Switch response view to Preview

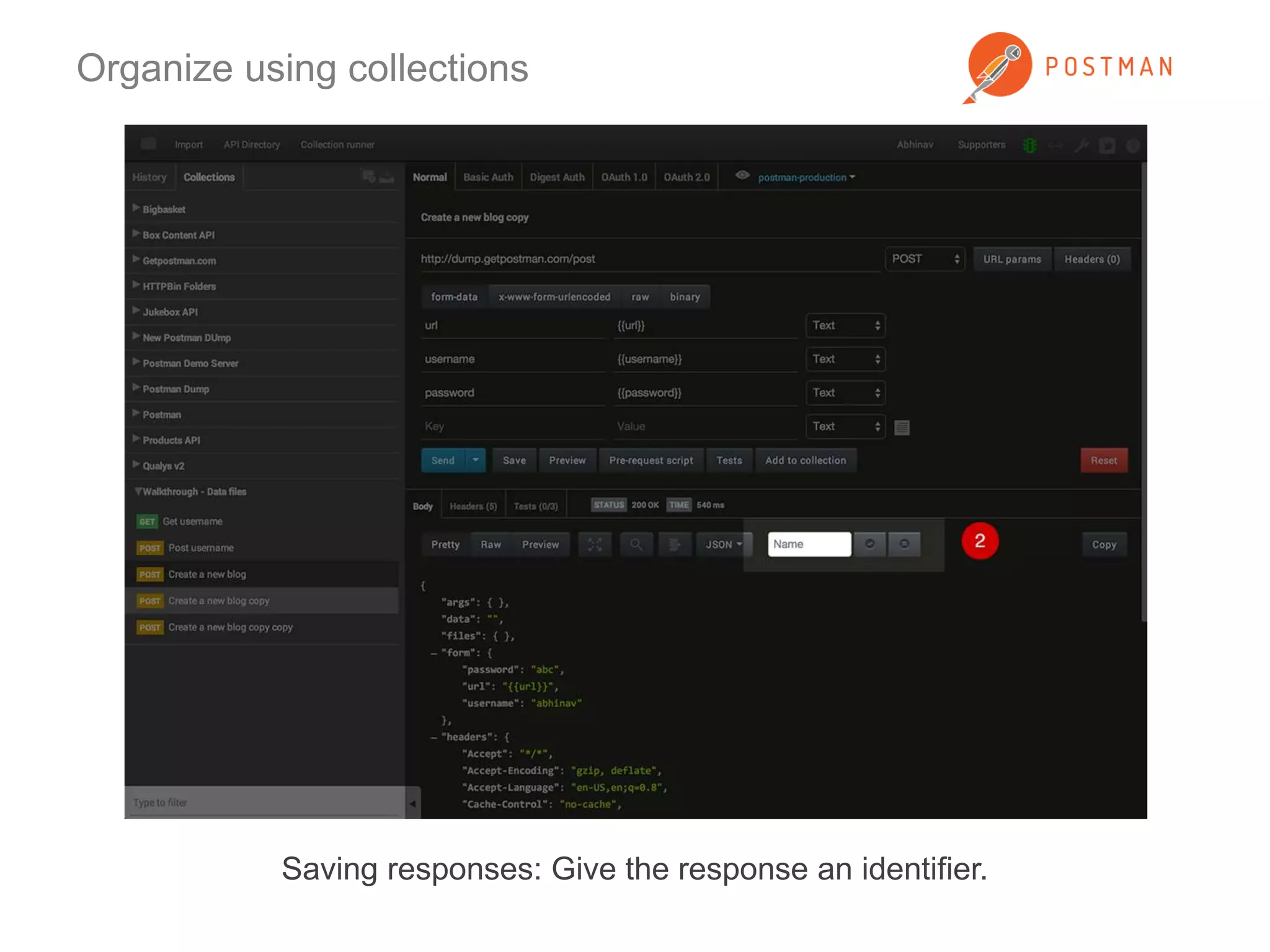pos(541,544)
